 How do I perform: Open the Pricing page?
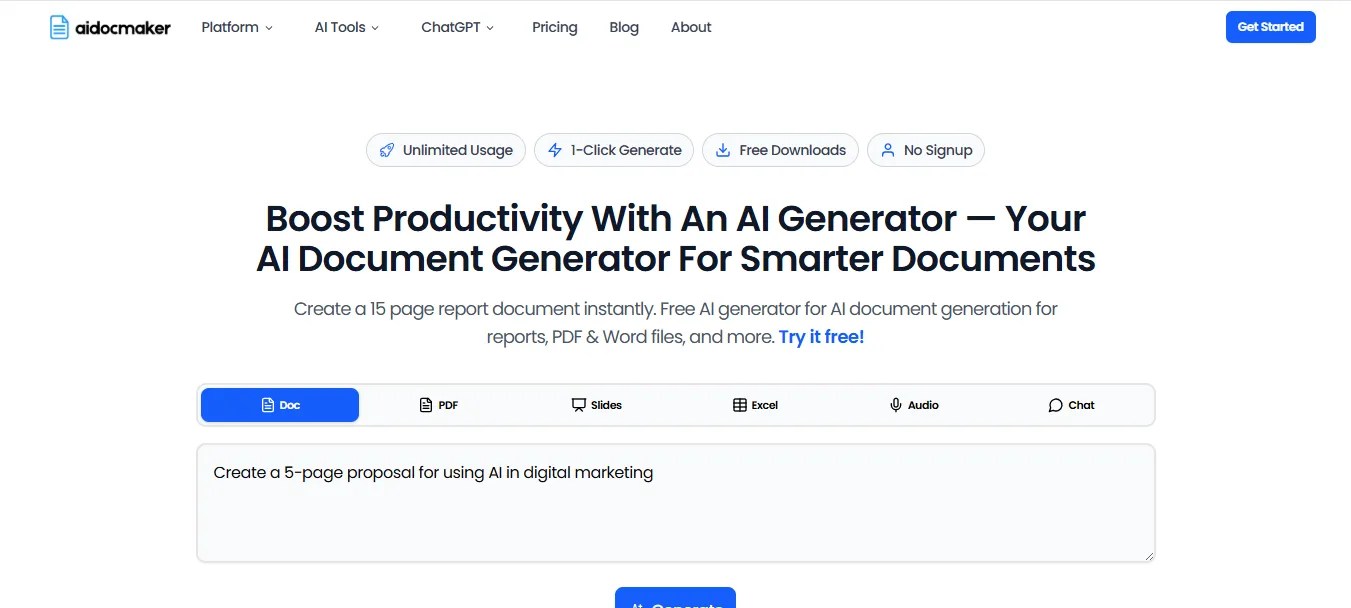coord(555,27)
